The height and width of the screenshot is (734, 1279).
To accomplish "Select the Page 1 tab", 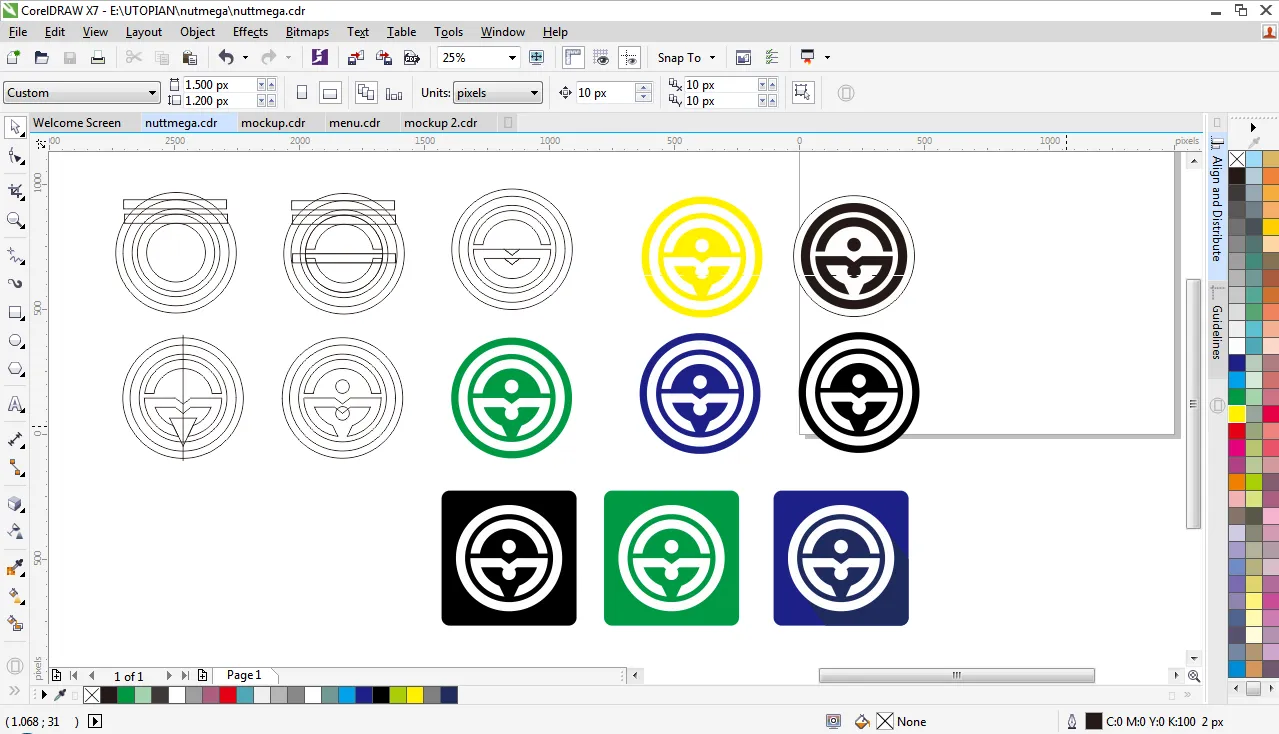I will [x=244, y=675].
